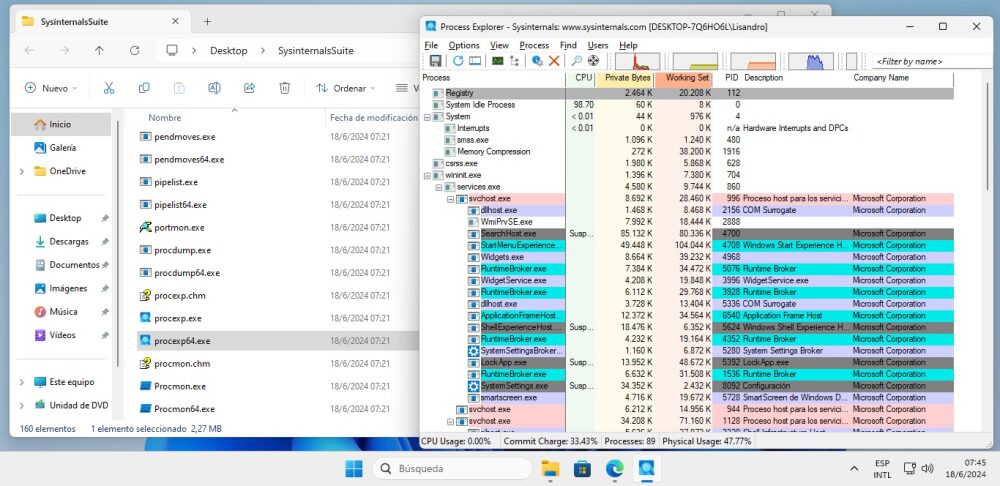
Task: Click the red X Kill Process icon
Action: pyautogui.click(x=554, y=61)
